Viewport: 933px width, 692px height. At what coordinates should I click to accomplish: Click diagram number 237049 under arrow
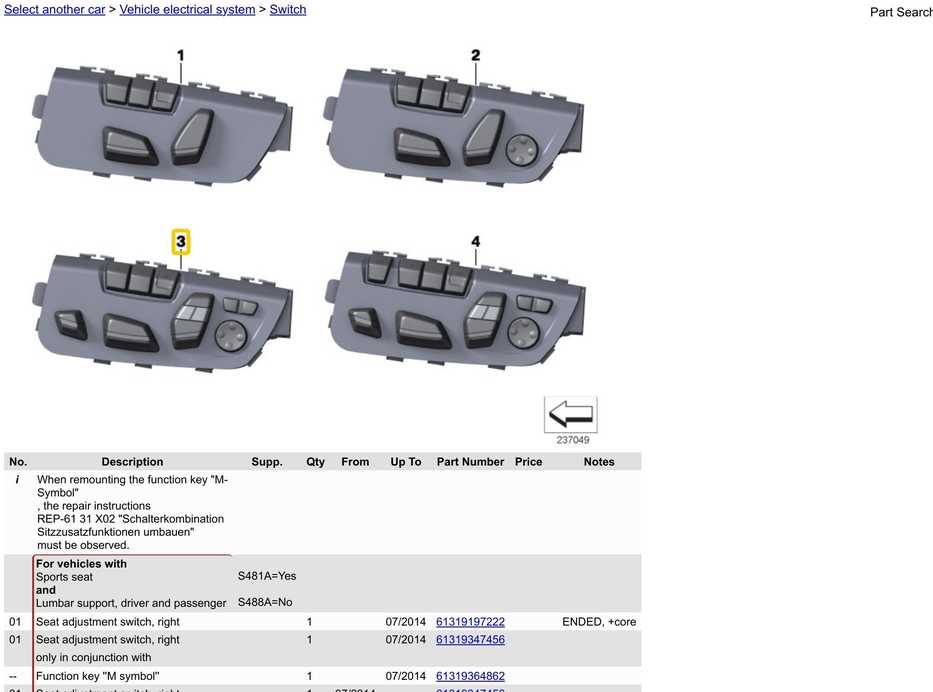tap(572, 440)
